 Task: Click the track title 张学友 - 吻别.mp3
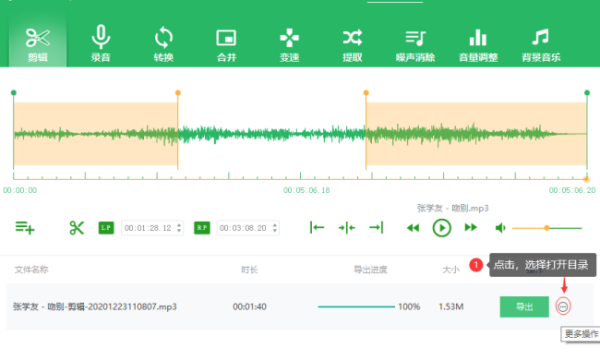(x=453, y=208)
